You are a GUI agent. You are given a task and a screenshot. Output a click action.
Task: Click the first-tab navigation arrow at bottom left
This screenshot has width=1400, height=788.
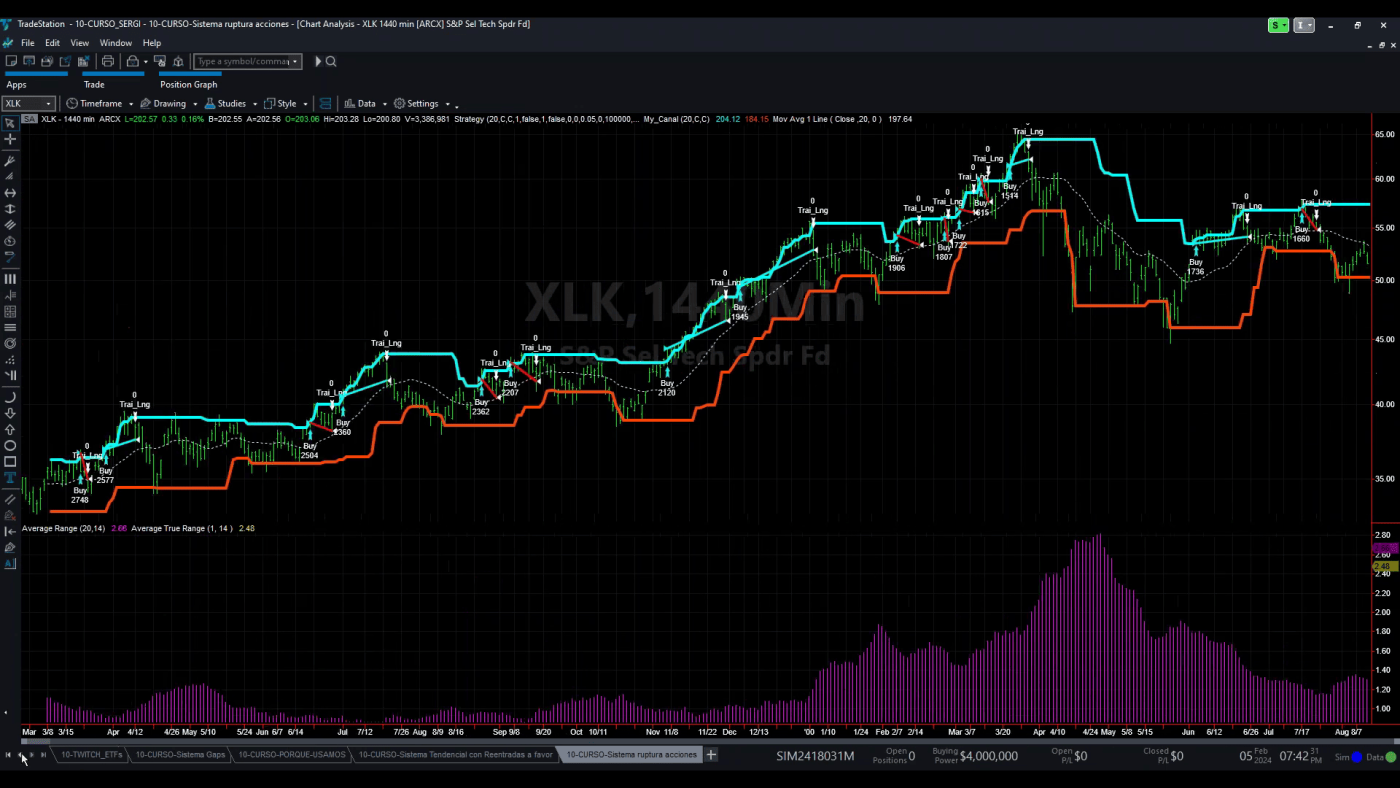8,755
